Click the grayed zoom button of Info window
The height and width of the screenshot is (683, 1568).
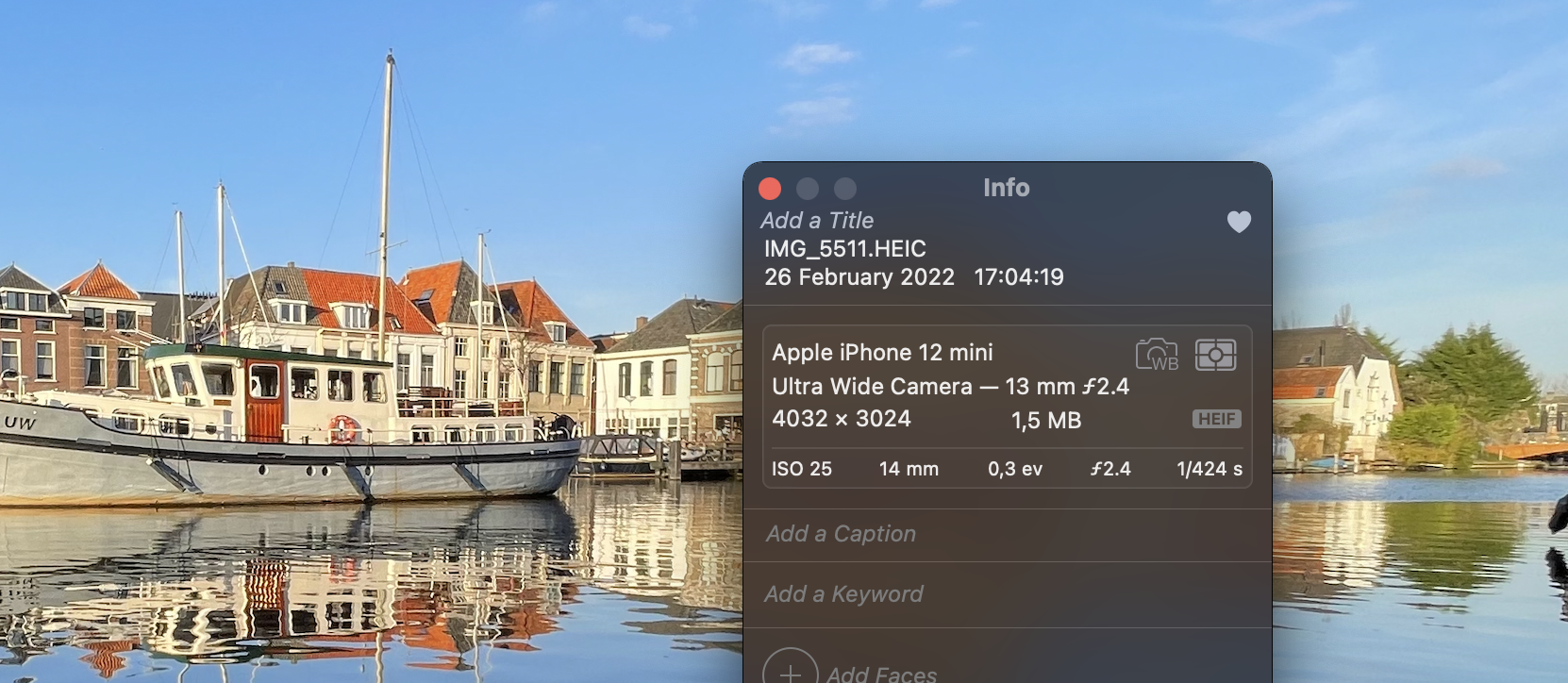pos(845,189)
